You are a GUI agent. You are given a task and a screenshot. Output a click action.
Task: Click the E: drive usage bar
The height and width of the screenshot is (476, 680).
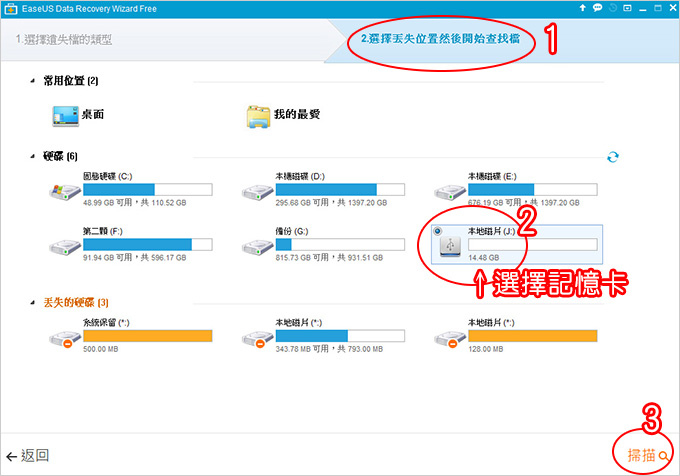tap(533, 189)
